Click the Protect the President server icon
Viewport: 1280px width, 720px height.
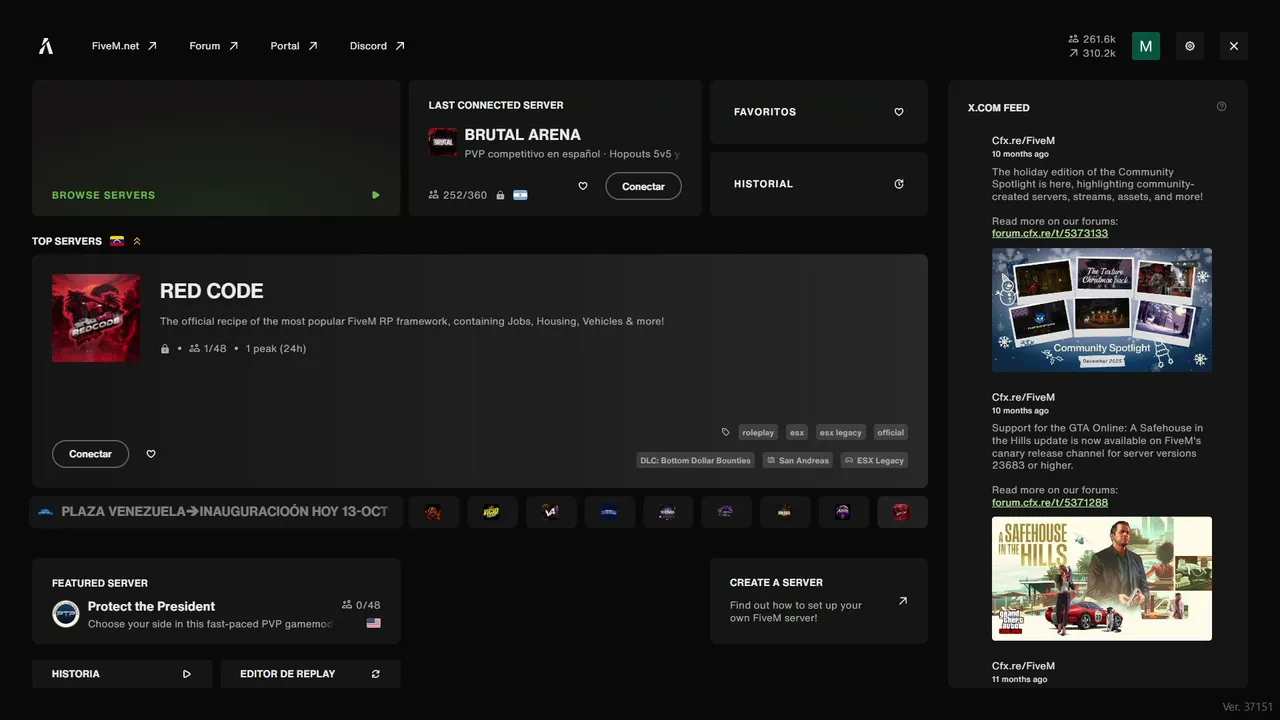point(66,613)
